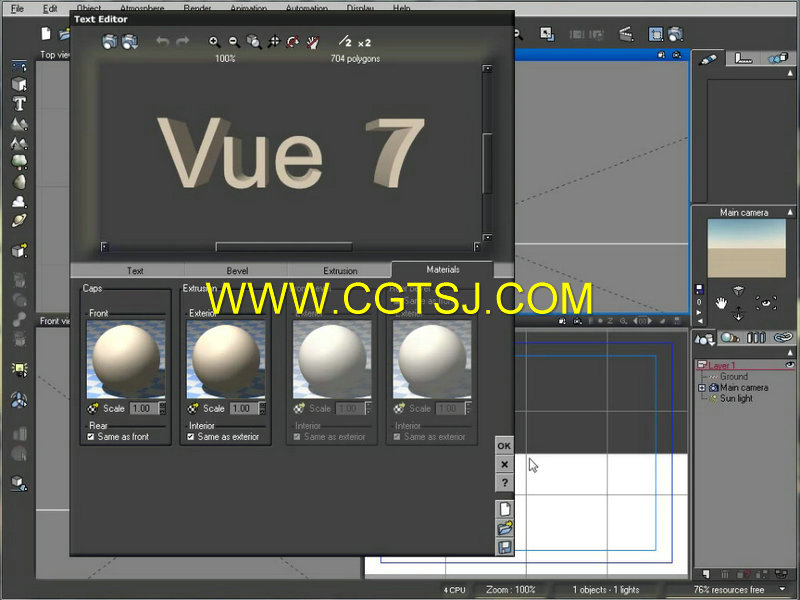Zoom in on the text preview
The height and width of the screenshot is (600, 800).
pos(214,42)
